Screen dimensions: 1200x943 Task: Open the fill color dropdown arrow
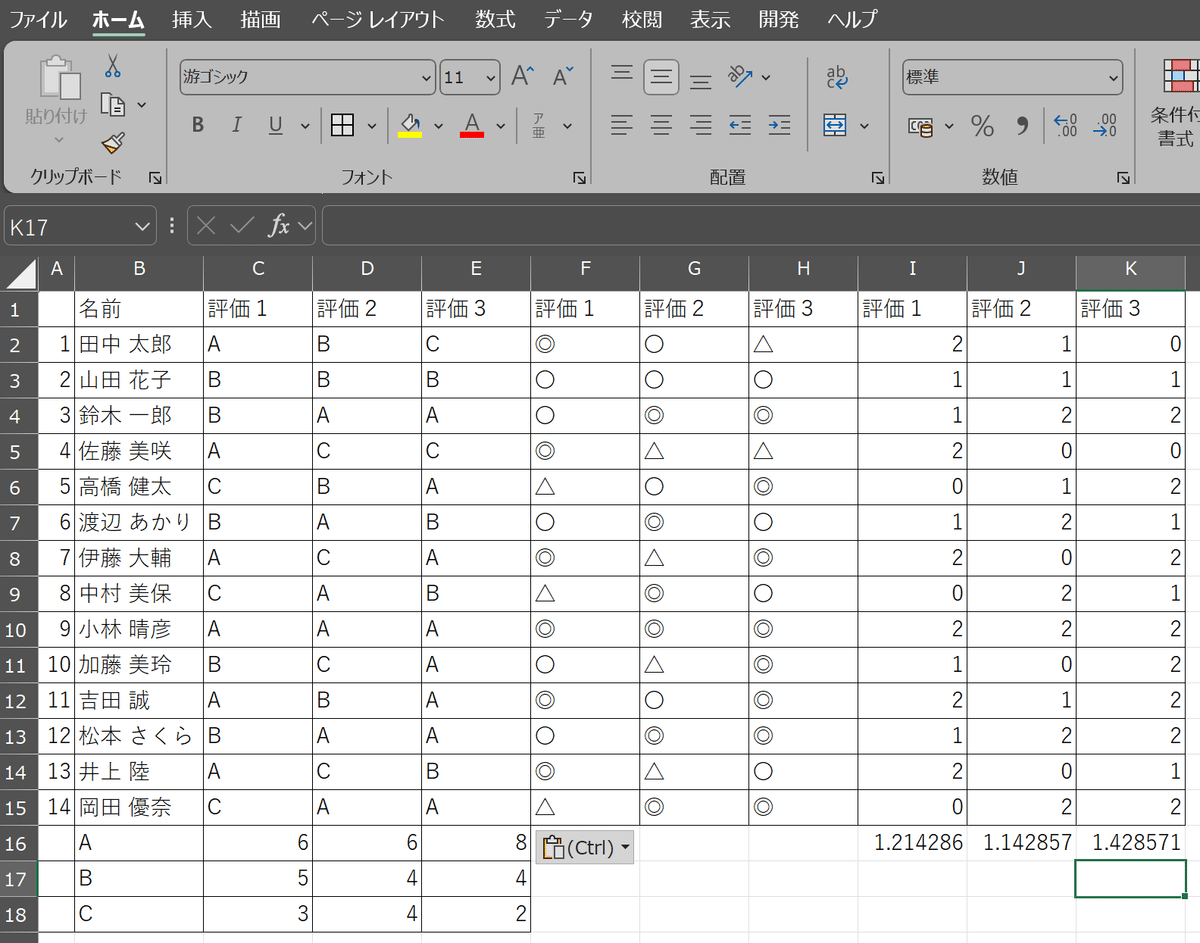pos(438,126)
